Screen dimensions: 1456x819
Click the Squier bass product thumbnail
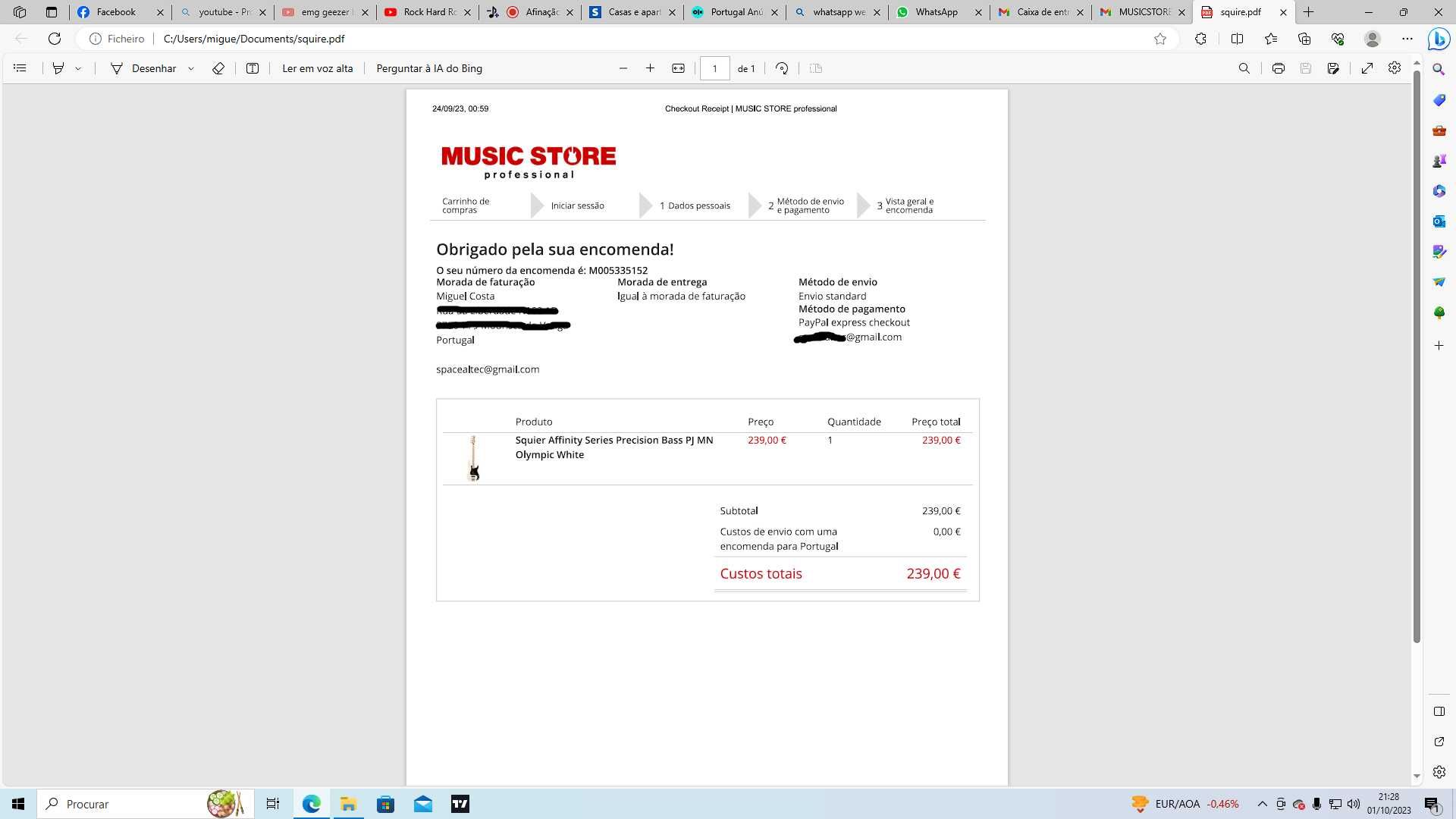point(474,458)
